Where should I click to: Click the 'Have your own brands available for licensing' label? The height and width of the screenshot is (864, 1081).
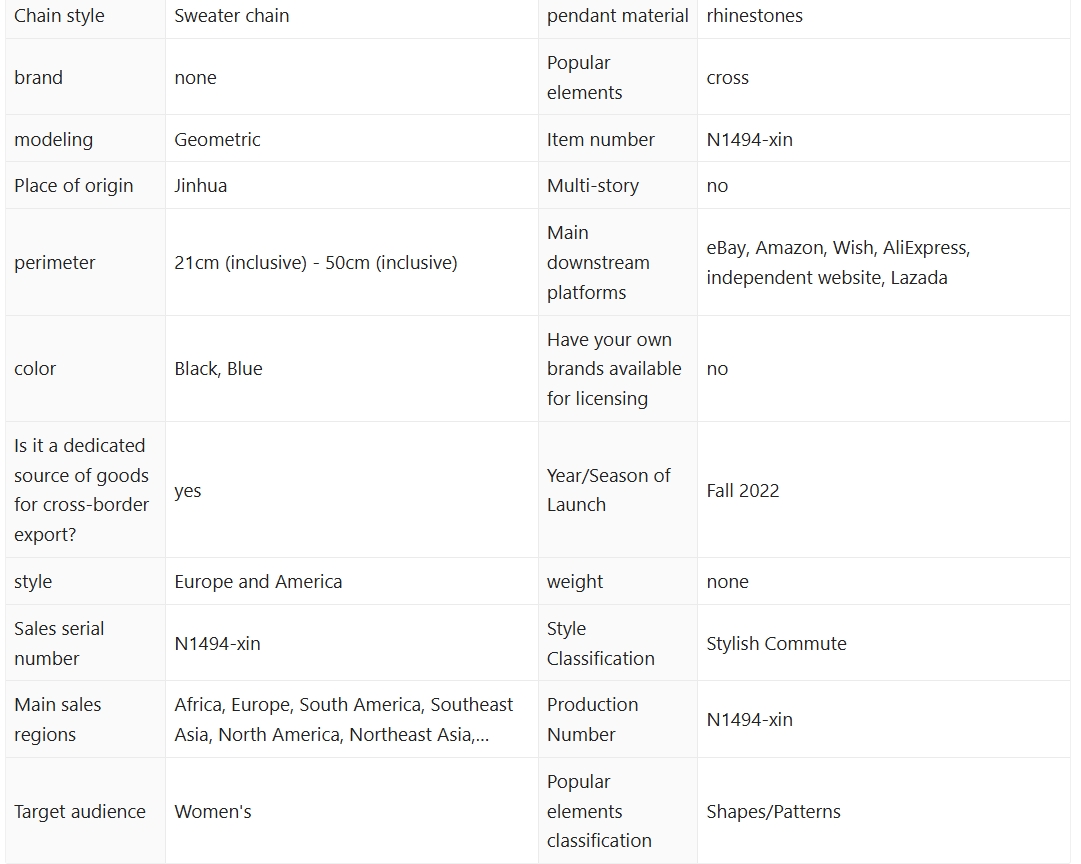[613, 369]
